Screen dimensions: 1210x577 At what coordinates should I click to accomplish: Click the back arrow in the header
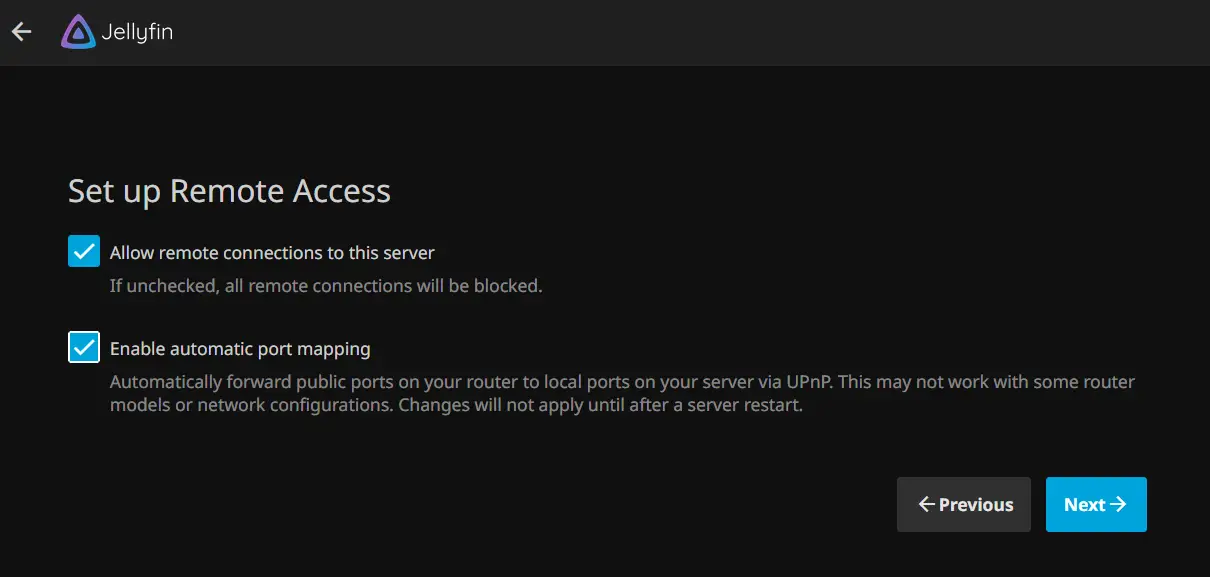(21, 32)
